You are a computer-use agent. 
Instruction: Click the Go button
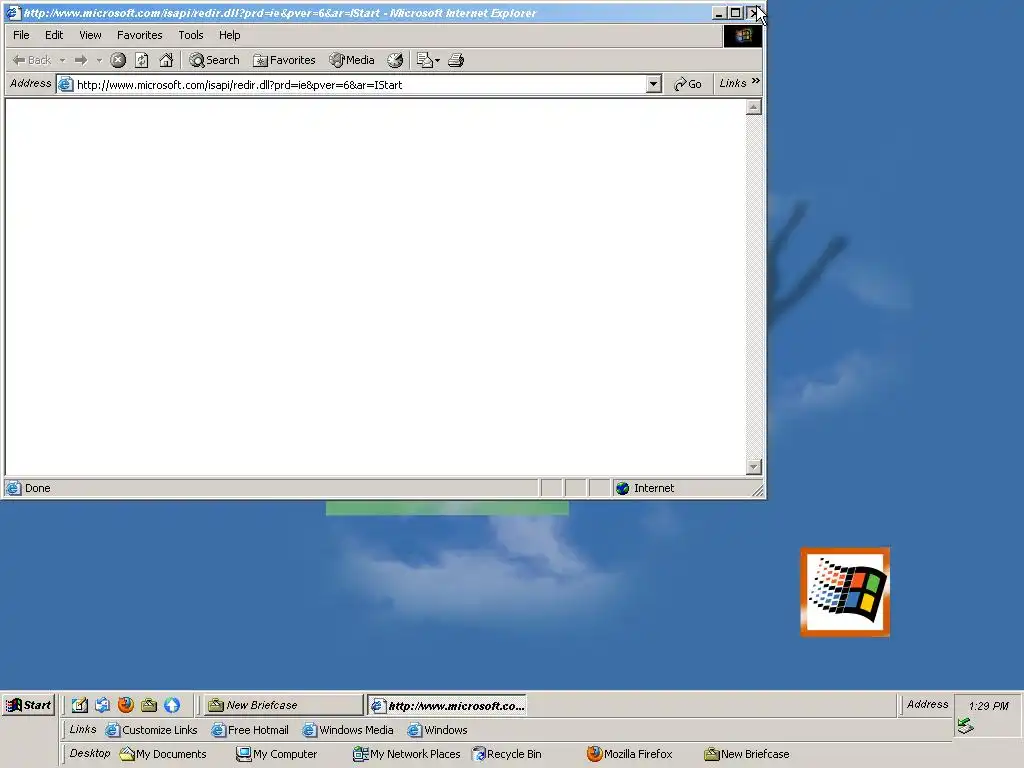pyautogui.click(x=688, y=84)
